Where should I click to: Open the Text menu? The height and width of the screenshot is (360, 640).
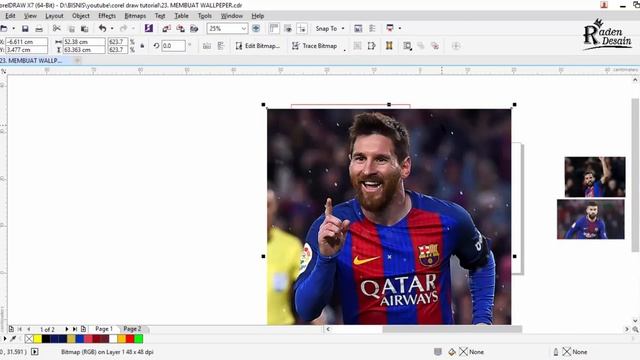[x=160, y=16]
